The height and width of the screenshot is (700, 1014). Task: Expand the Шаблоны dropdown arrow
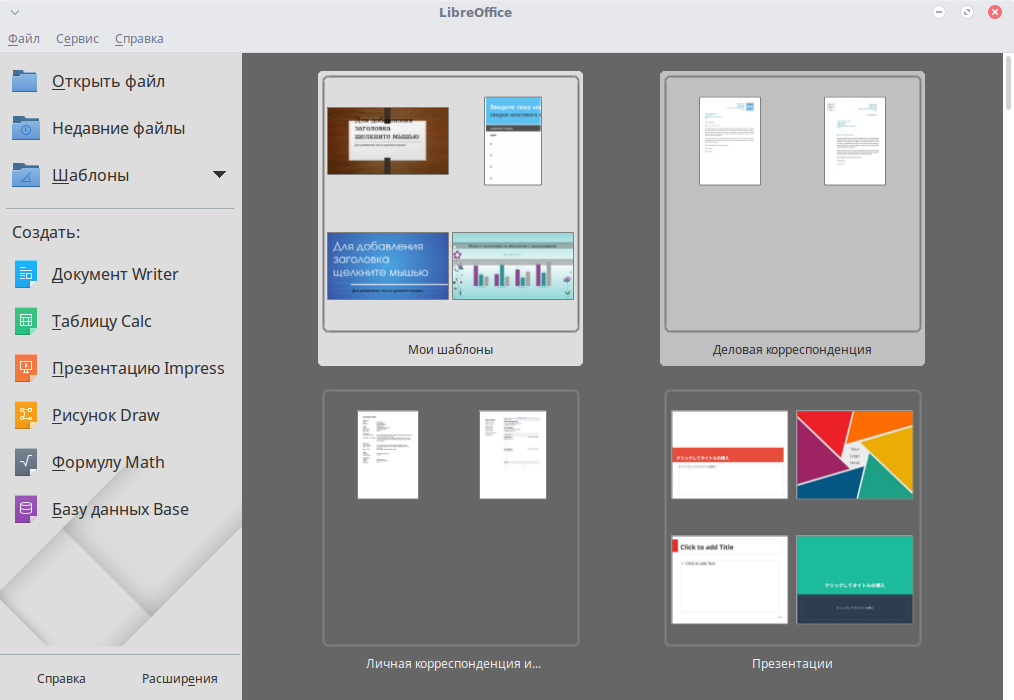click(219, 175)
